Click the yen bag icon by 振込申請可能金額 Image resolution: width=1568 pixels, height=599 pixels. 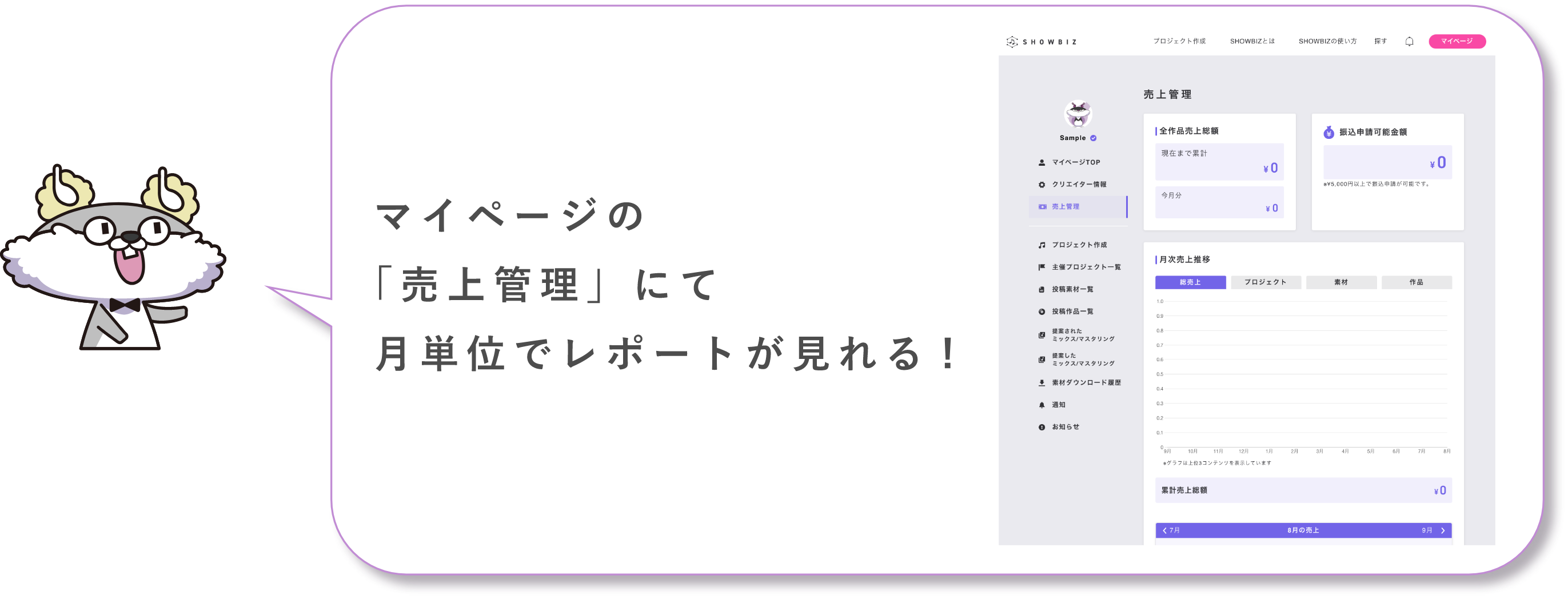pos(1328,132)
